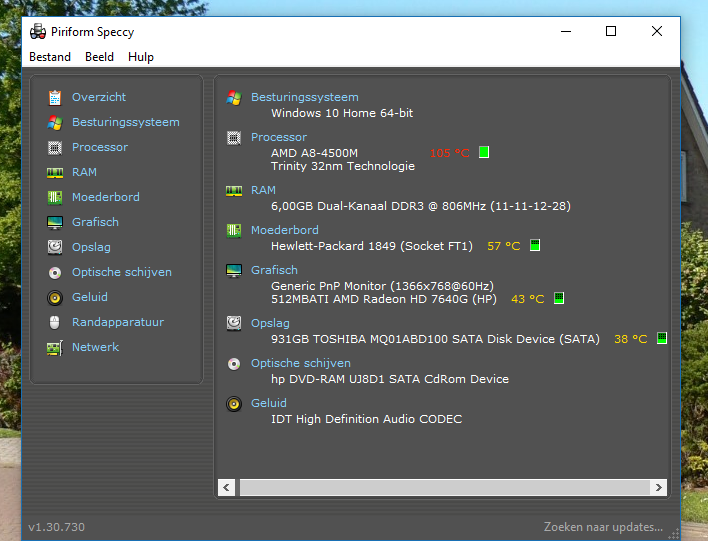Screen dimensions: 708x541
Task: Click the Processor chip icon in summary panel
Action: [234, 138]
